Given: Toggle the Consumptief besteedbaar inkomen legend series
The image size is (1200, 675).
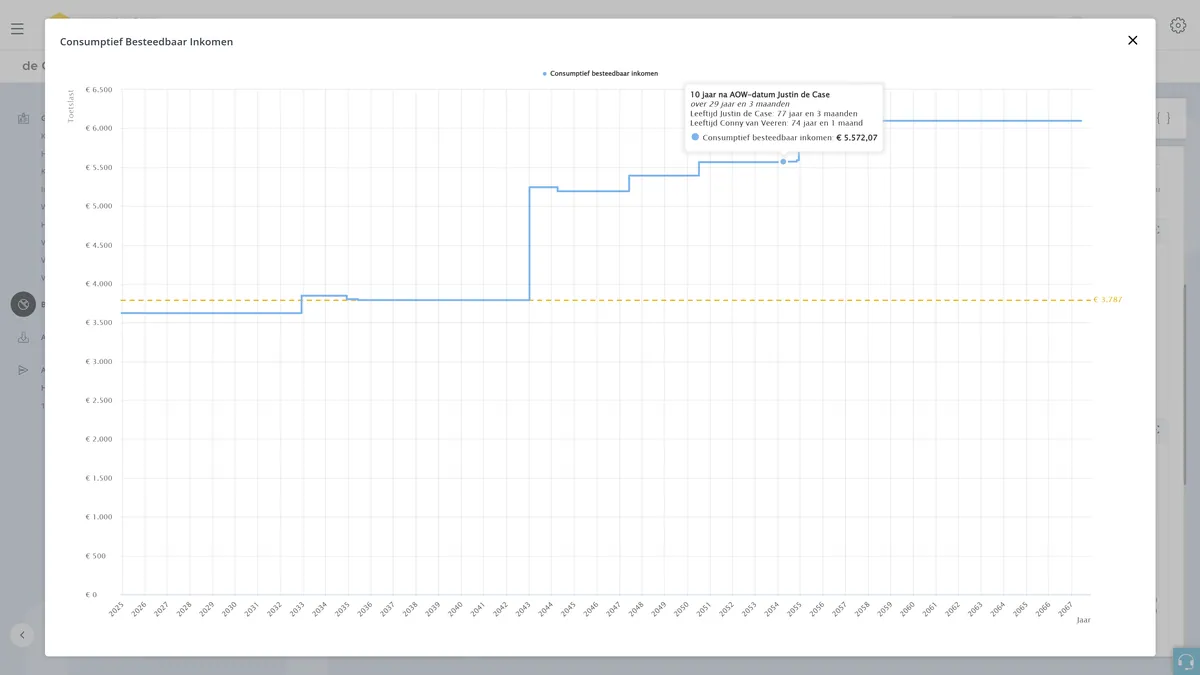Looking at the screenshot, I should click(x=600, y=73).
